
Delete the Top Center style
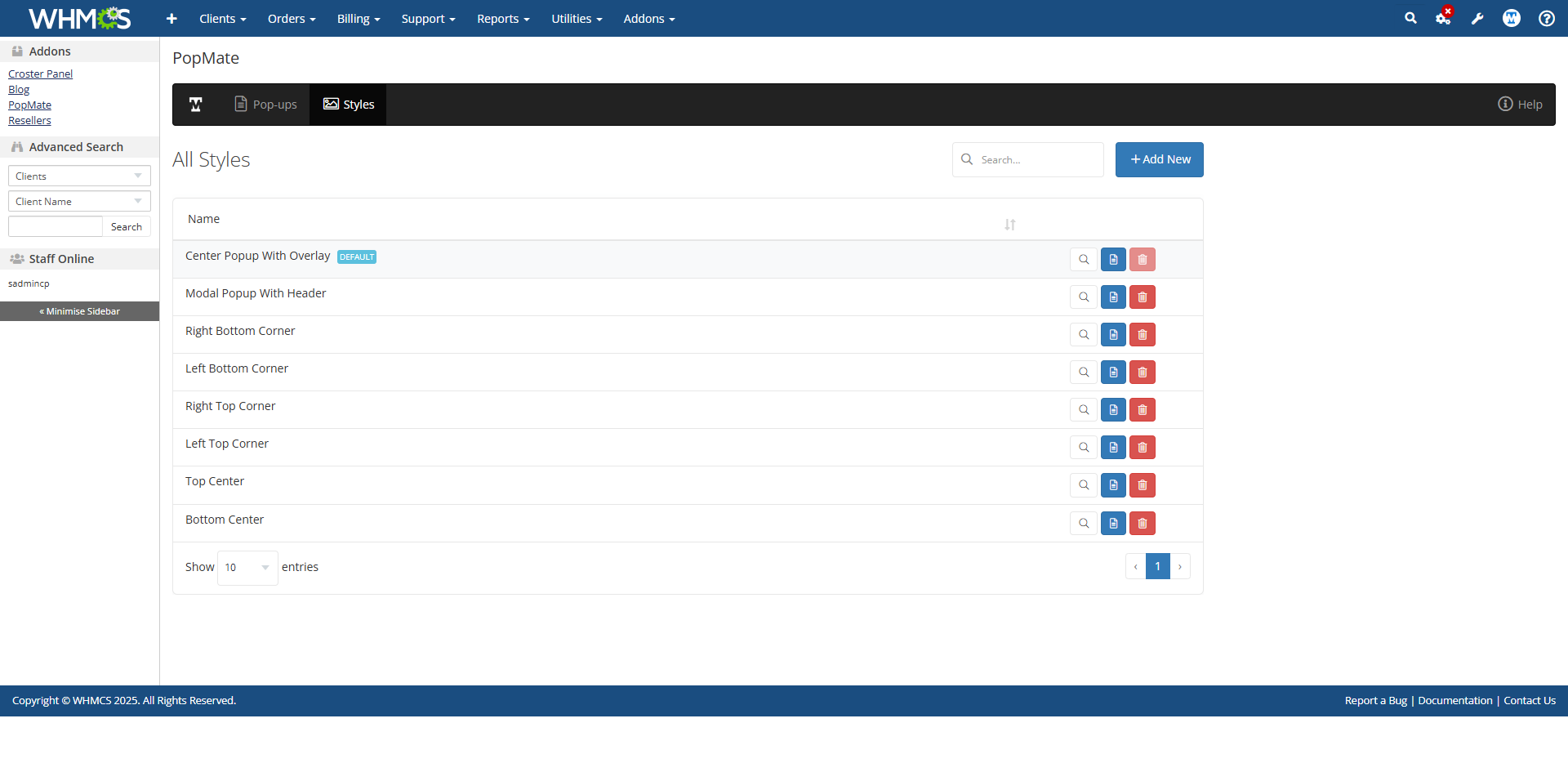click(x=1143, y=485)
